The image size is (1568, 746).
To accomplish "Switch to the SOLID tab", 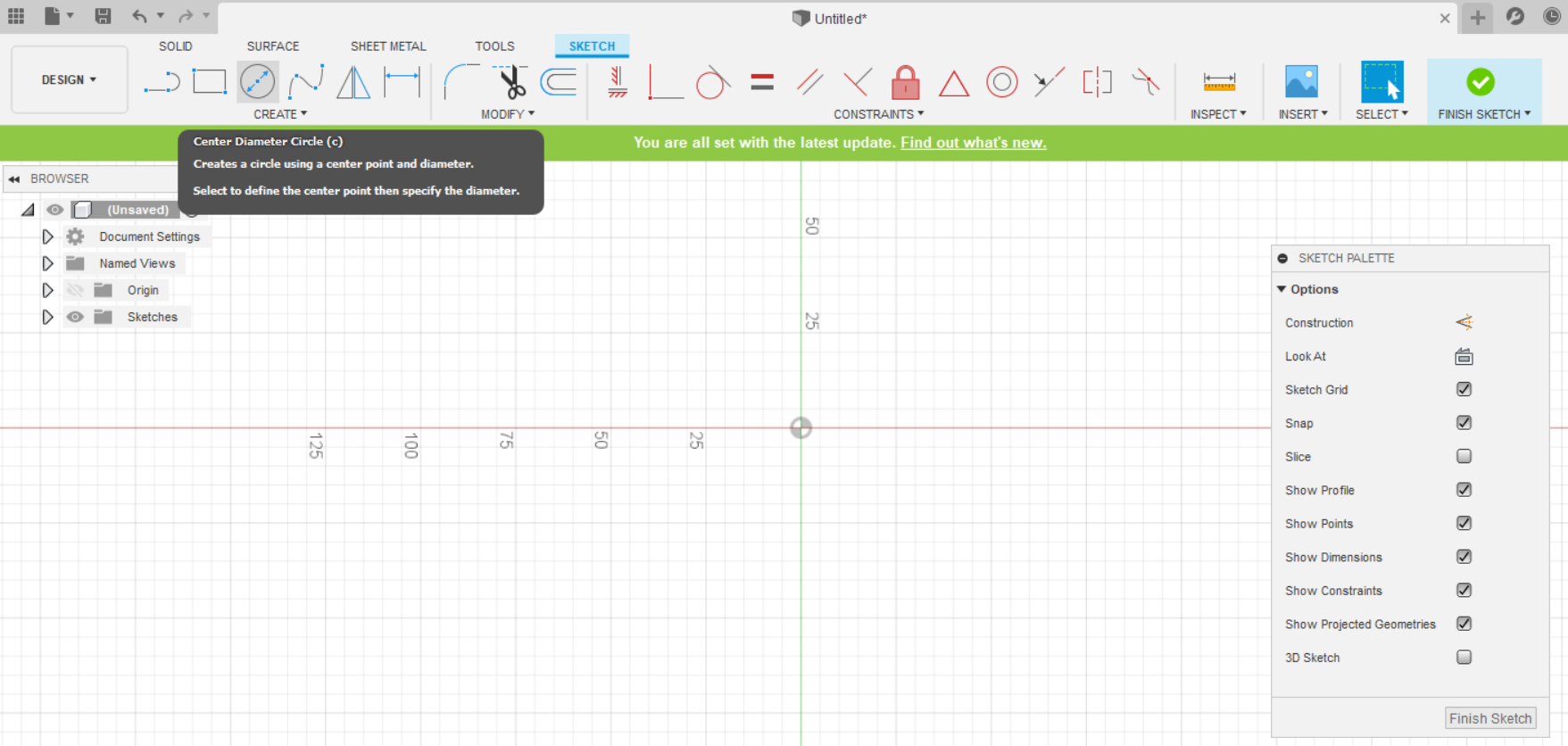I will coord(176,46).
